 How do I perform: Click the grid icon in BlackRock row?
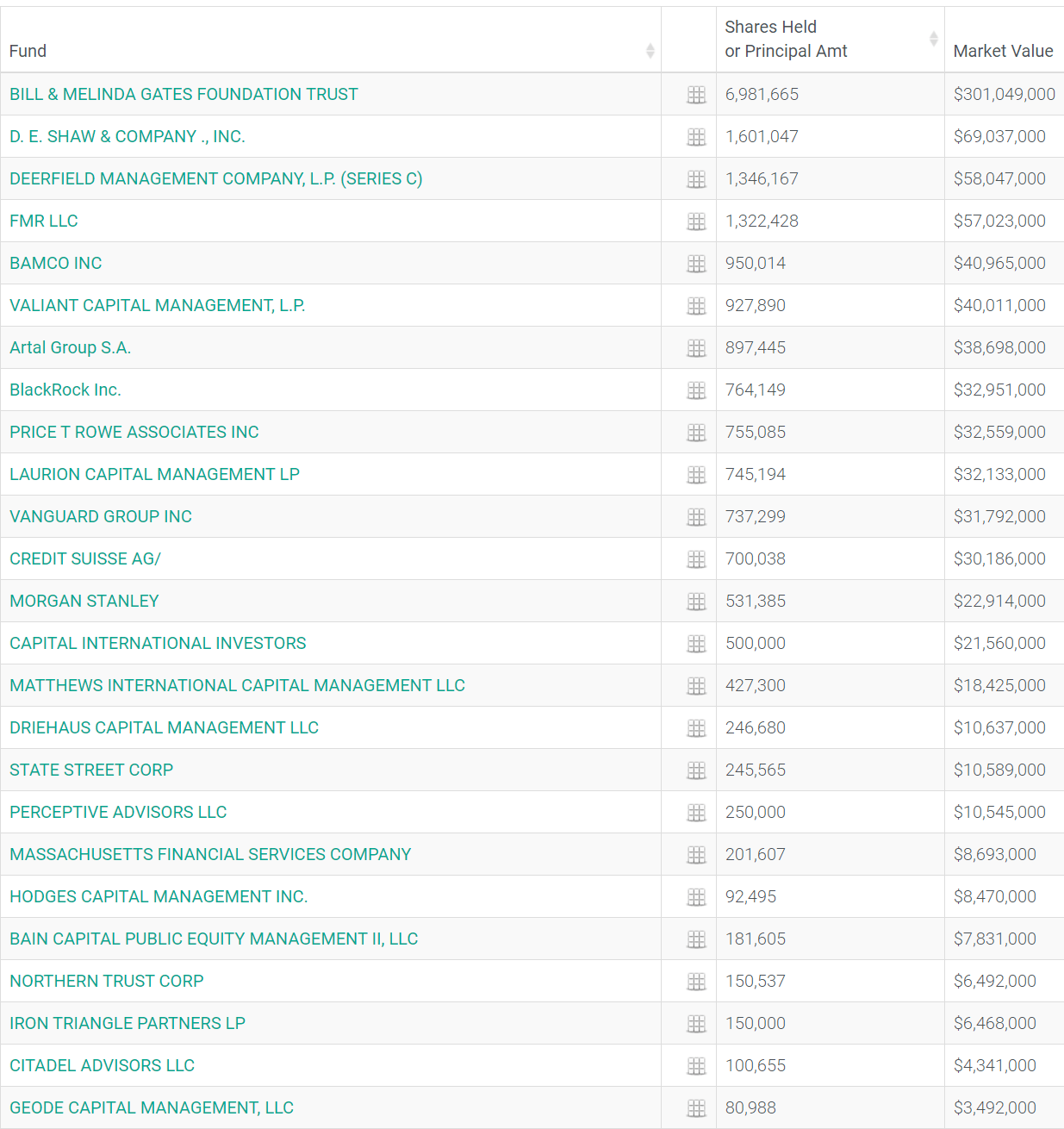(x=696, y=390)
